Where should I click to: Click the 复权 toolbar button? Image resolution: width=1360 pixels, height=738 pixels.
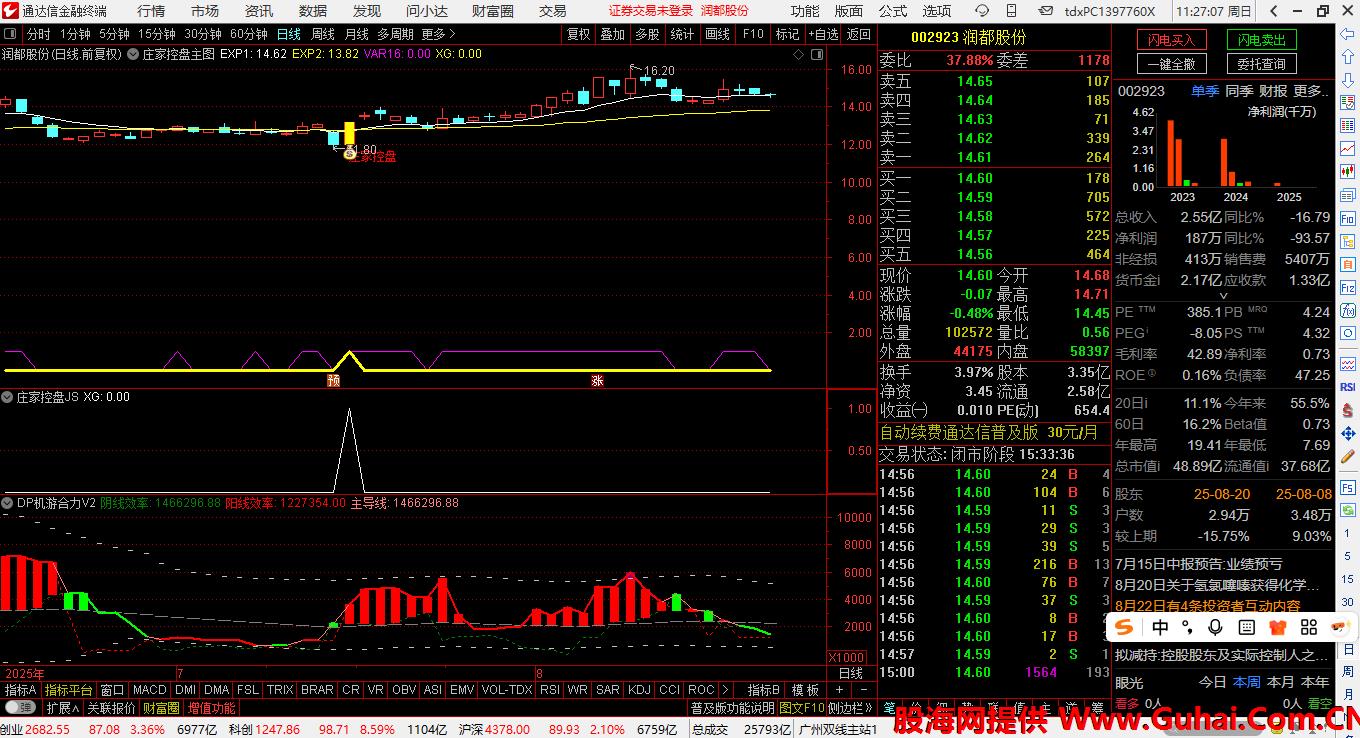[579, 34]
